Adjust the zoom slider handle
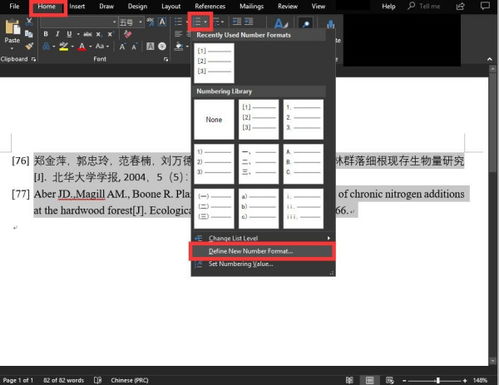Image resolution: width=499 pixels, height=385 pixels. [438, 380]
